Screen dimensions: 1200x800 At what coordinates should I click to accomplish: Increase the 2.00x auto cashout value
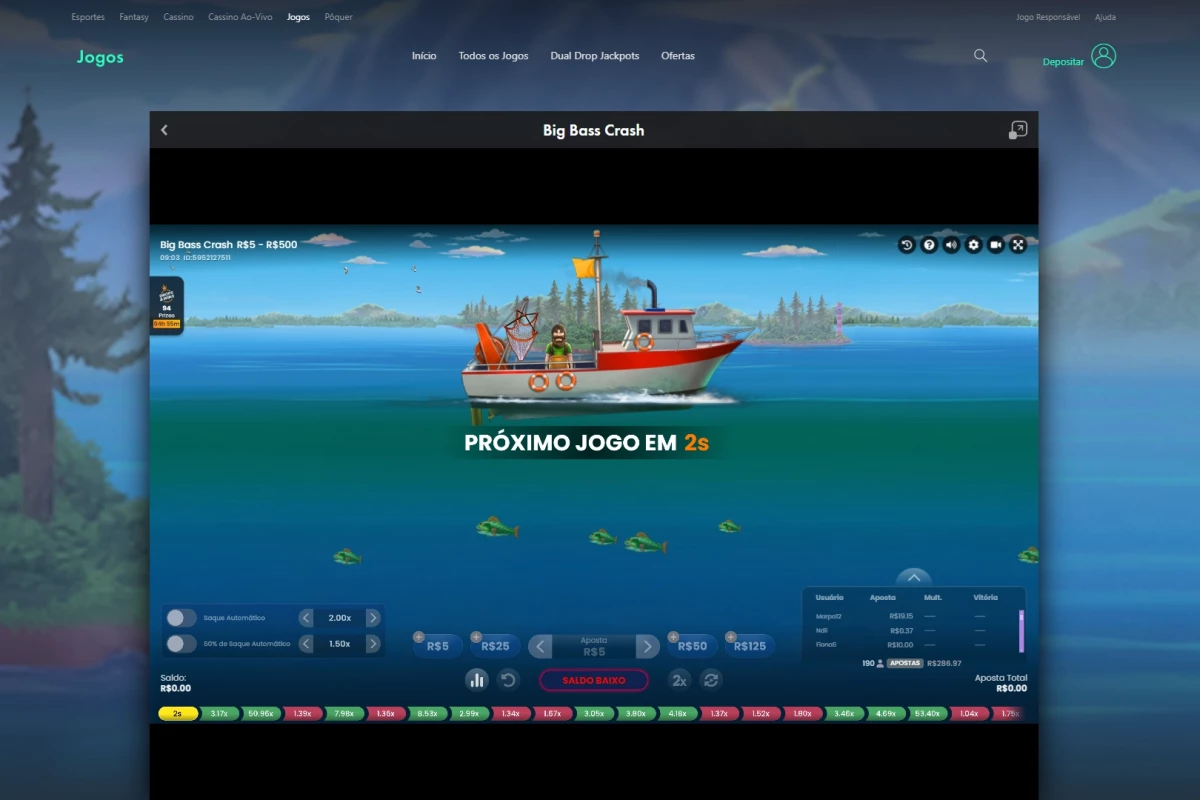[373, 618]
